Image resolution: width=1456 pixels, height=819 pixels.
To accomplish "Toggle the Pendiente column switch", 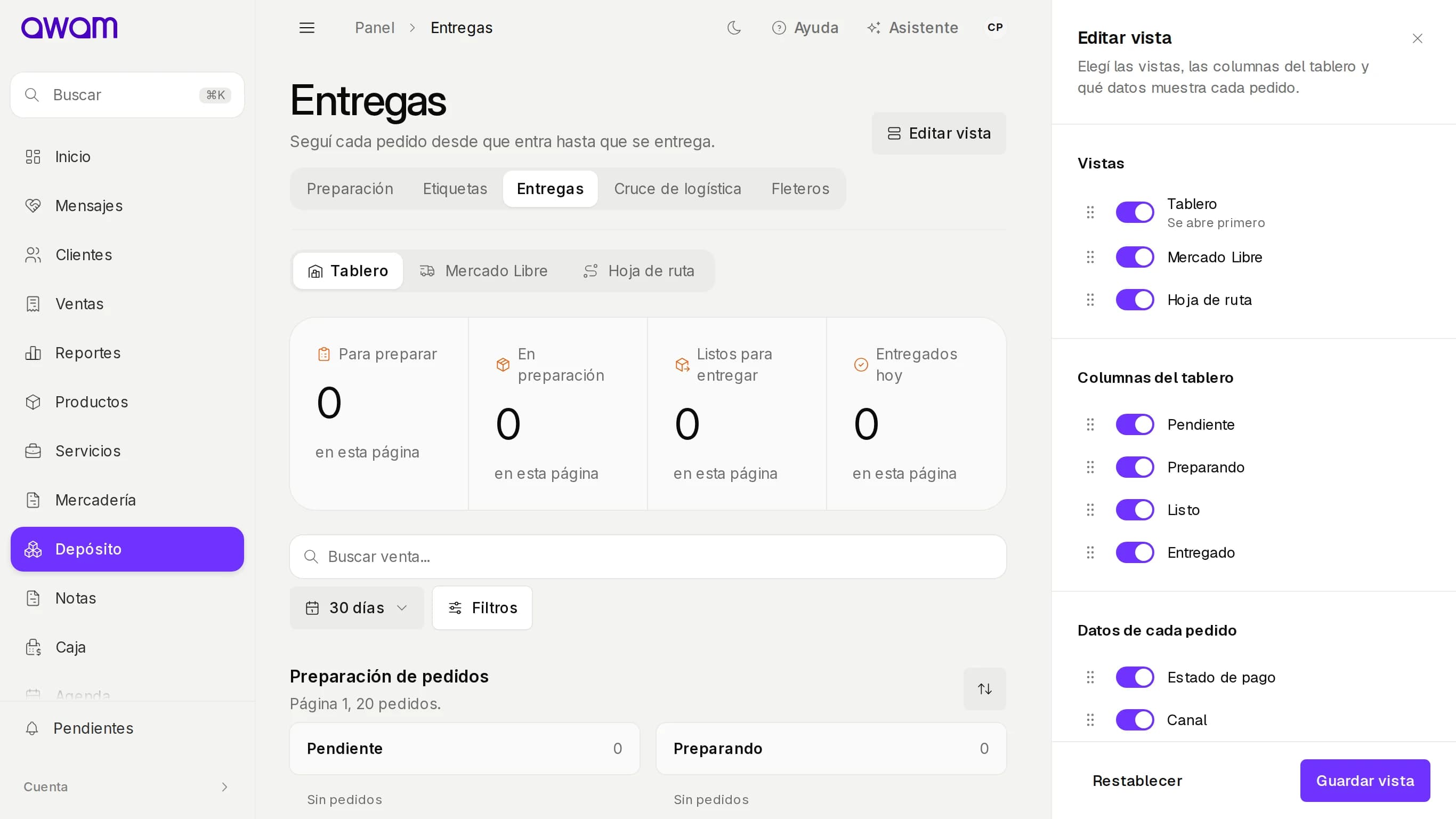I will (1135, 425).
